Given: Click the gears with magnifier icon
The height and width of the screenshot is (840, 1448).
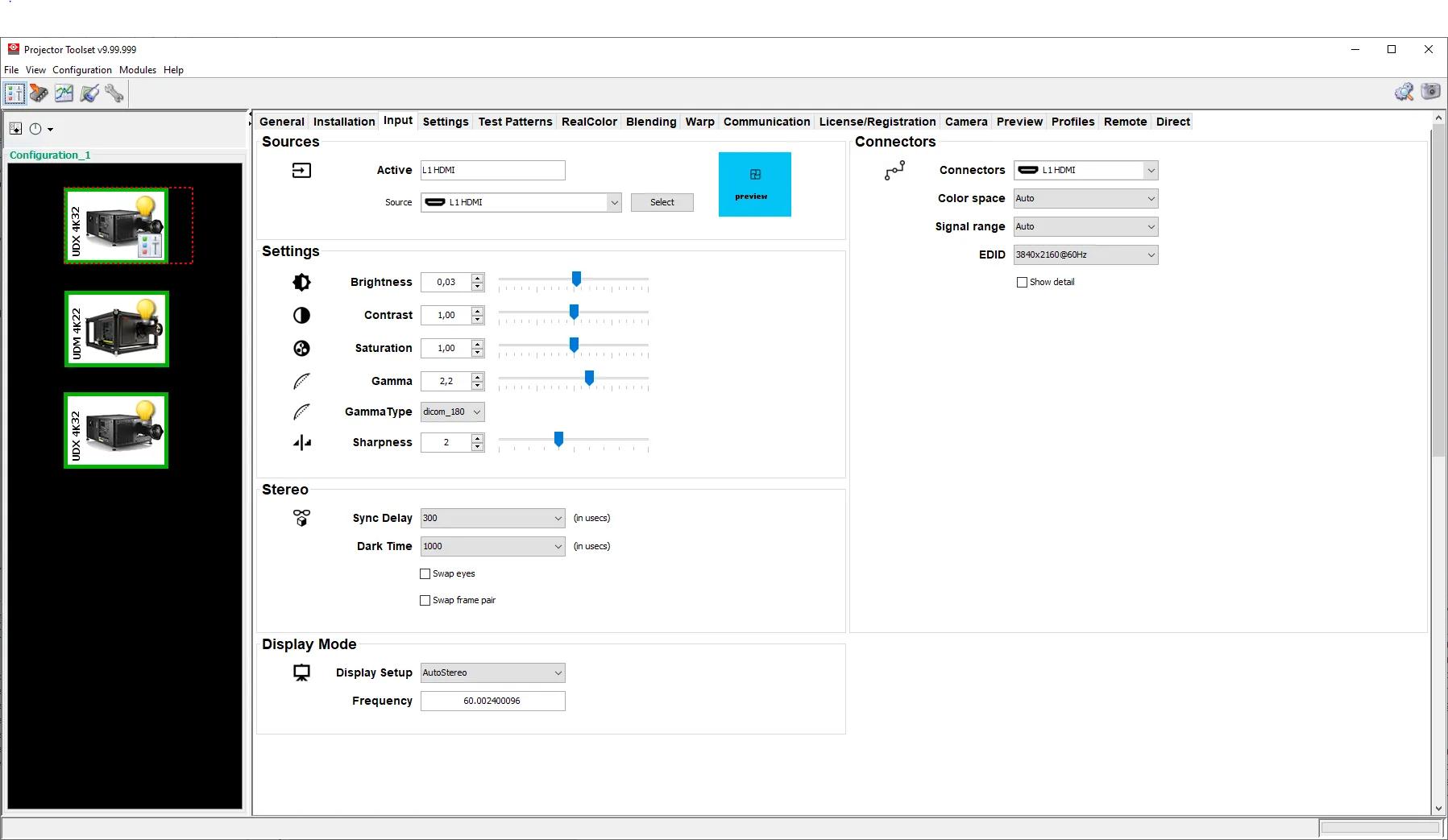Looking at the screenshot, I should (x=1404, y=92).
